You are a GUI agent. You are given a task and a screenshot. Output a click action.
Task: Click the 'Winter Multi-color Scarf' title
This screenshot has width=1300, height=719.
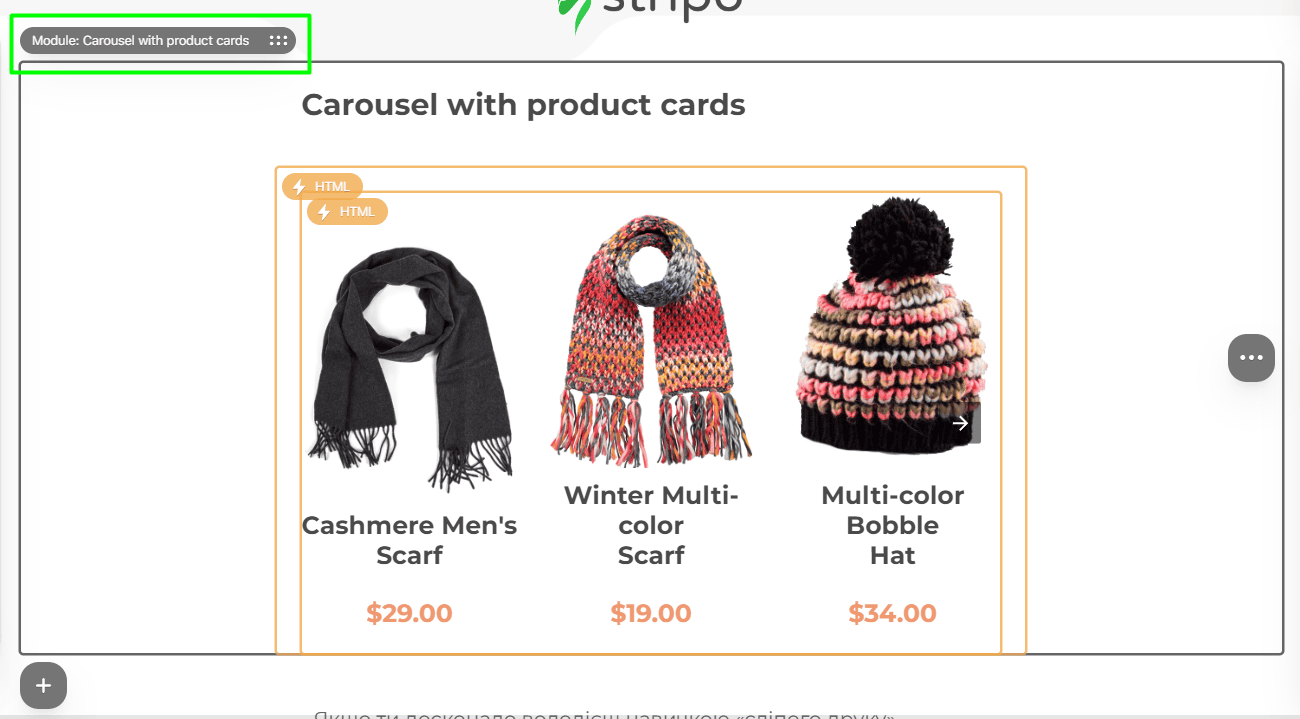point(651,525)
